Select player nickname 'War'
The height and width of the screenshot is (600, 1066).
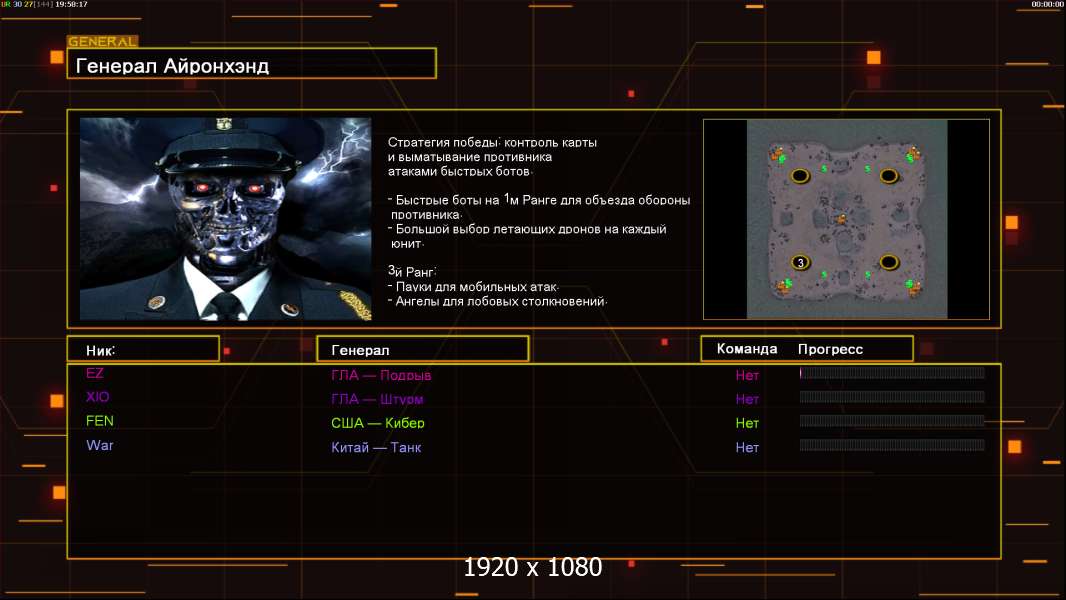coord(99,445)
